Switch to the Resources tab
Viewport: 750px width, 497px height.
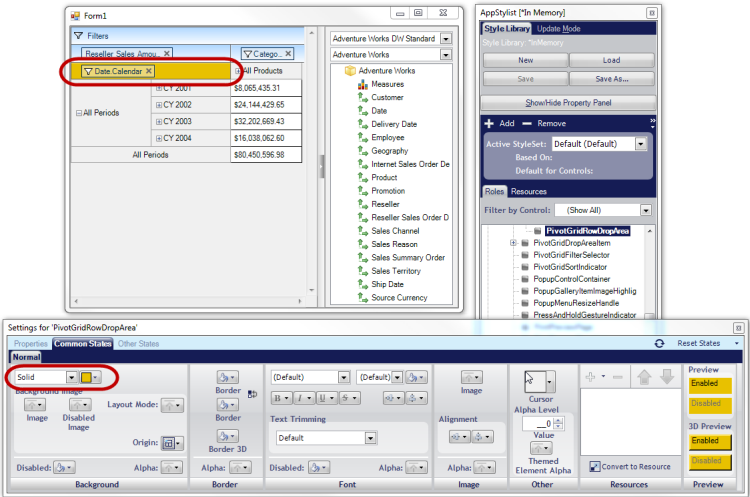(529, 191)
